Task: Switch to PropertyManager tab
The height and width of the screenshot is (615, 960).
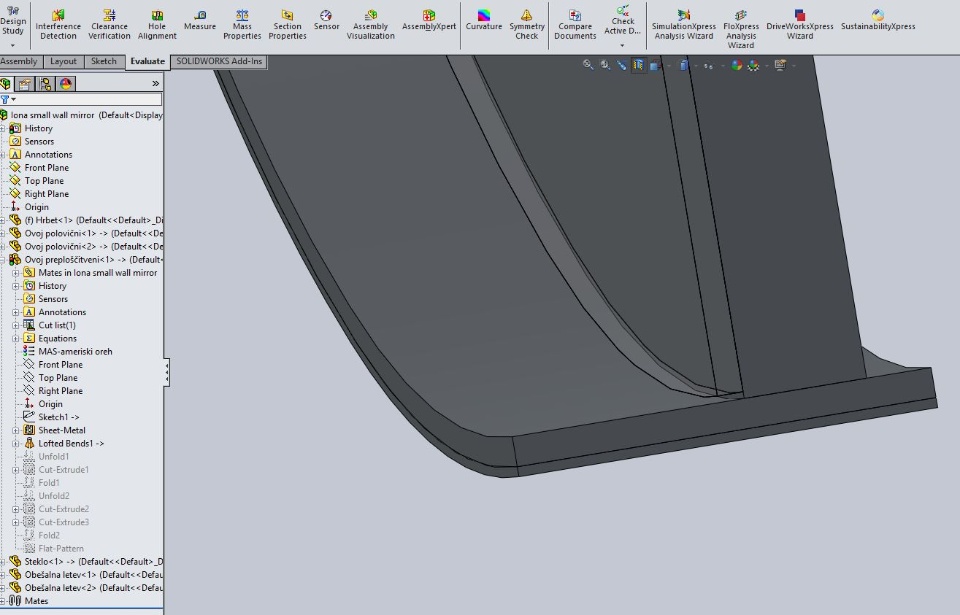Action: coord(25,83)
